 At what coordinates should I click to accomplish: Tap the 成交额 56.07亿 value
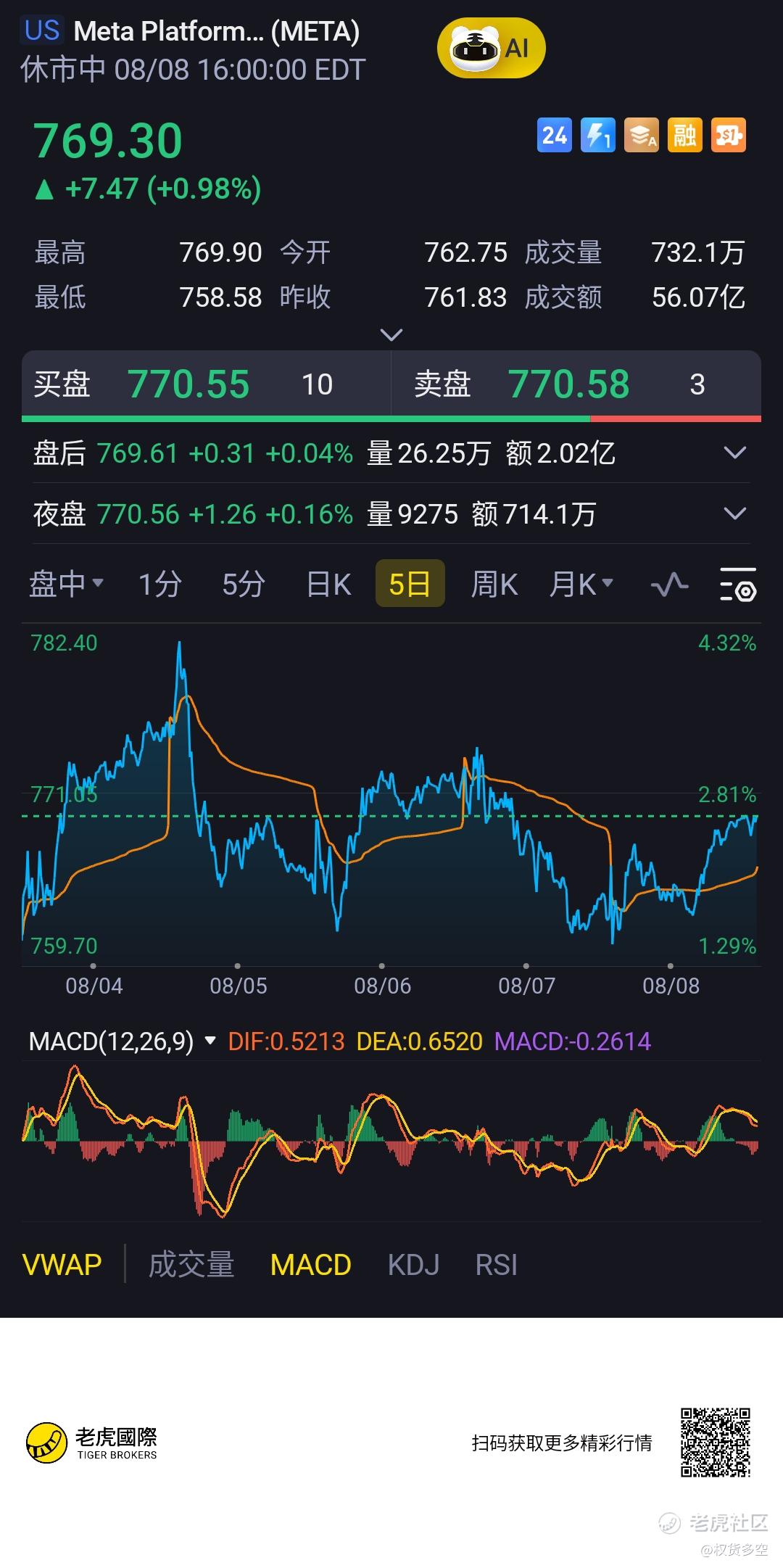tap(698, 297)
